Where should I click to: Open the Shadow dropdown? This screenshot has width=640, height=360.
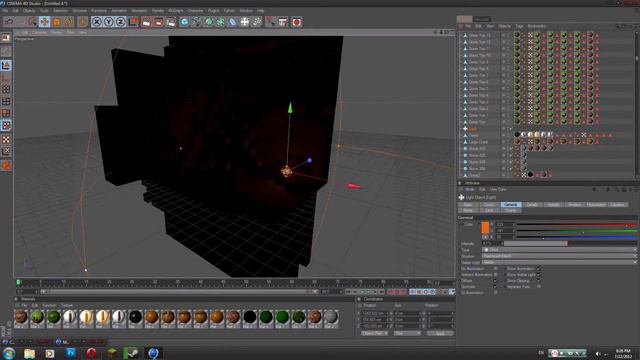click(559, 256)
